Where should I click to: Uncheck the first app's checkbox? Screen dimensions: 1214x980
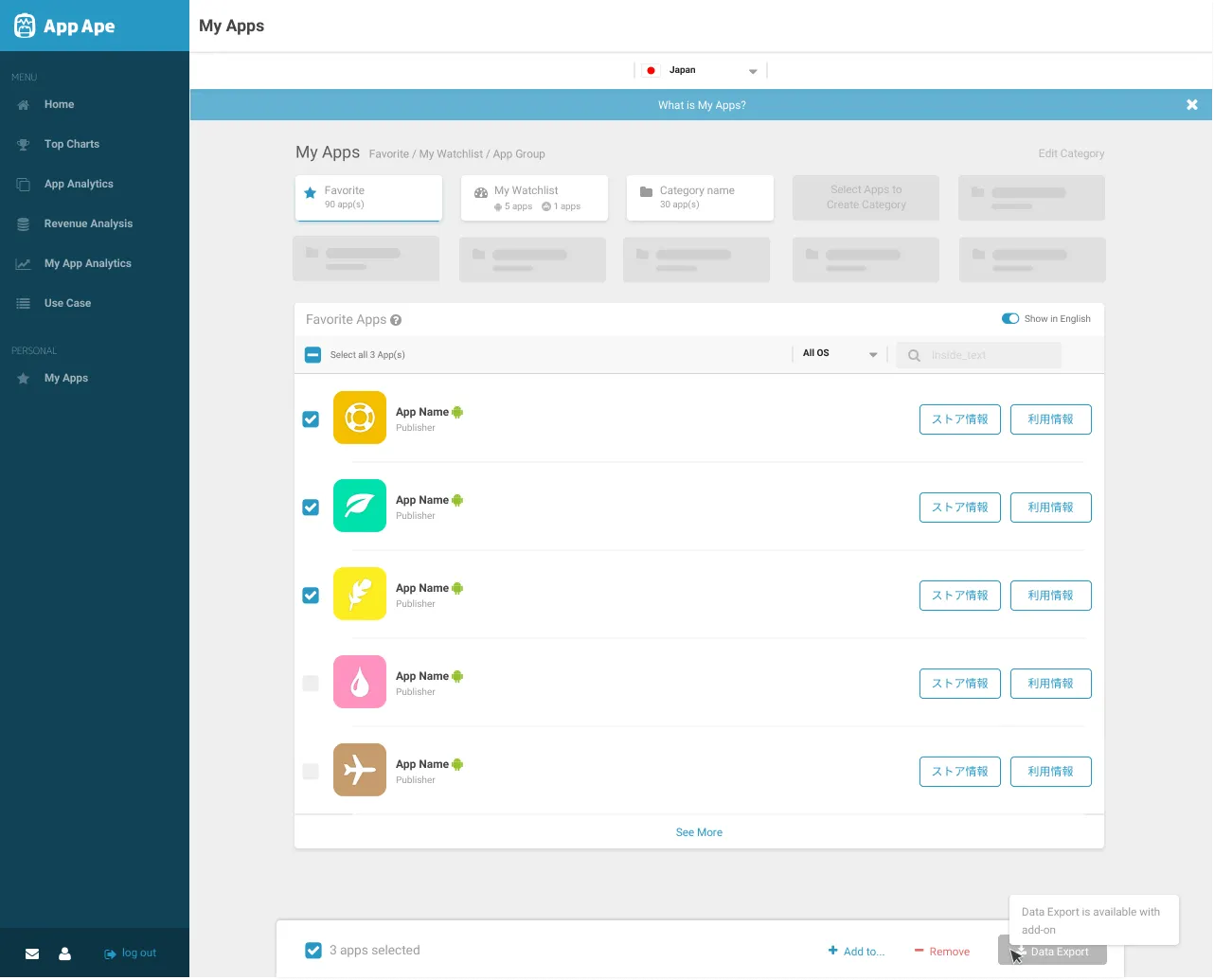311,419
